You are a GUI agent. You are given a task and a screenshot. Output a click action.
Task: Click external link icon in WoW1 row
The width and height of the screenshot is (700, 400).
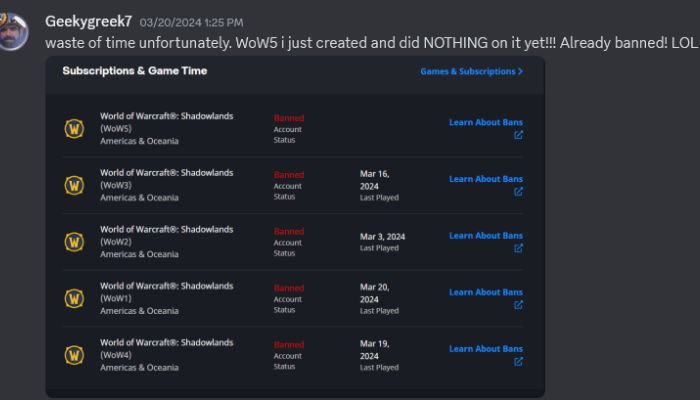tap(518, 305)
